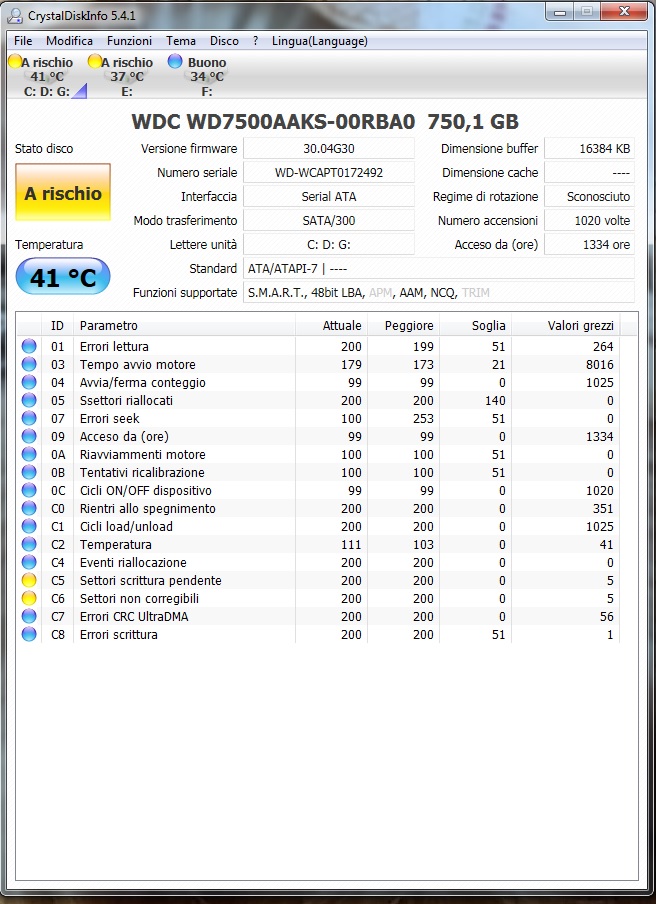Select status circle for Cicli load/unload

(29, 526)
